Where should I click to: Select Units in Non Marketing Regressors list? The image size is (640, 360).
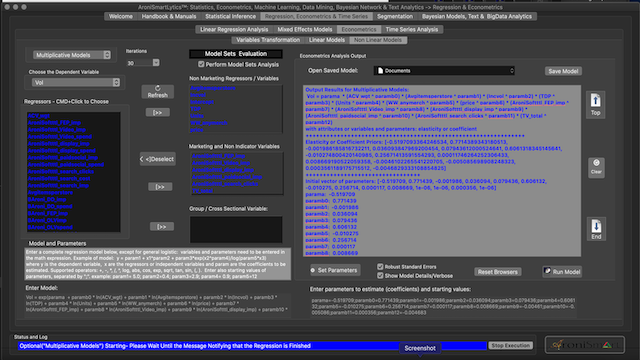(x=197, y=116)
